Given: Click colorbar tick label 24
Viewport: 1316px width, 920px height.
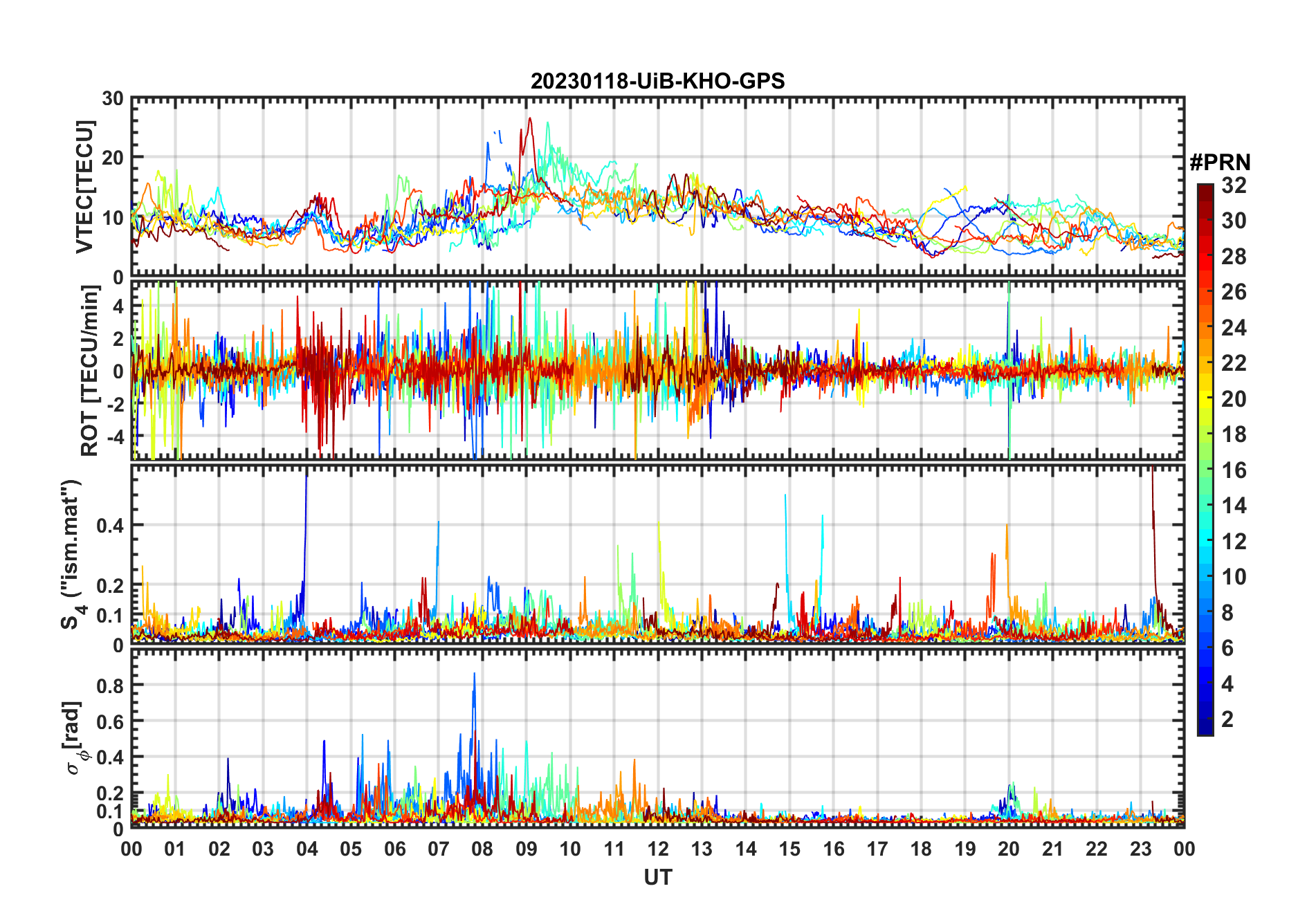Looking at the screenshot, I should click(x=1234, y=328).
